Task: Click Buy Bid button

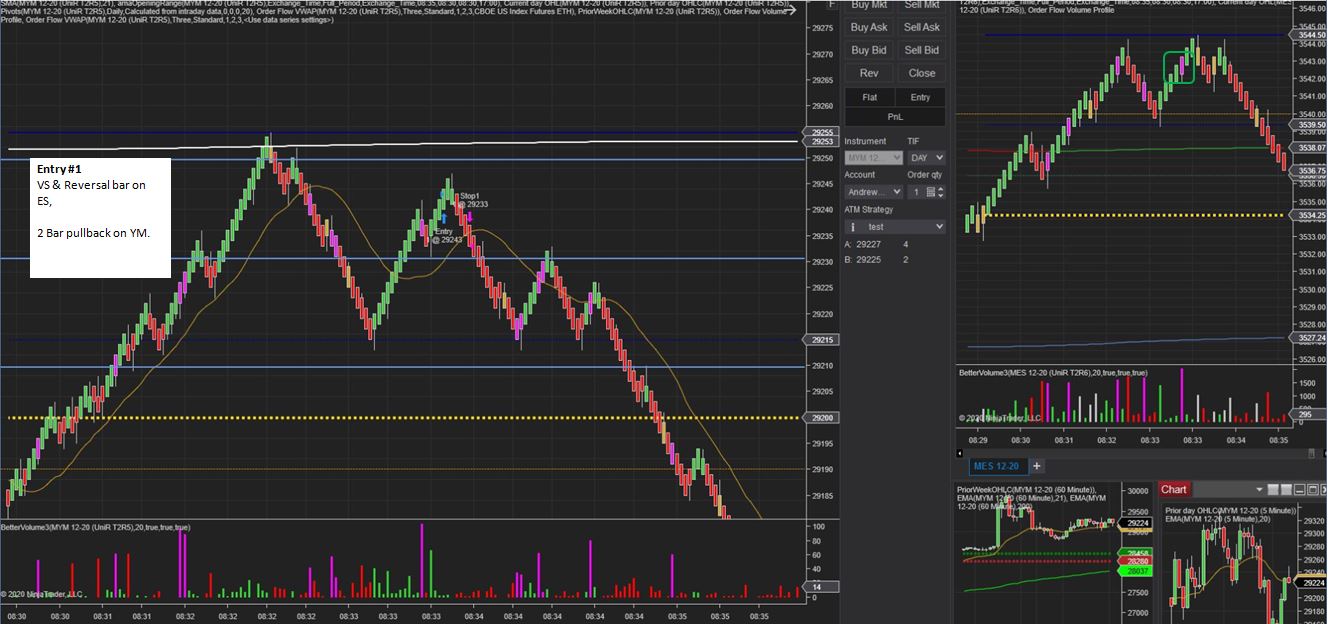Action: pos(869,50)
